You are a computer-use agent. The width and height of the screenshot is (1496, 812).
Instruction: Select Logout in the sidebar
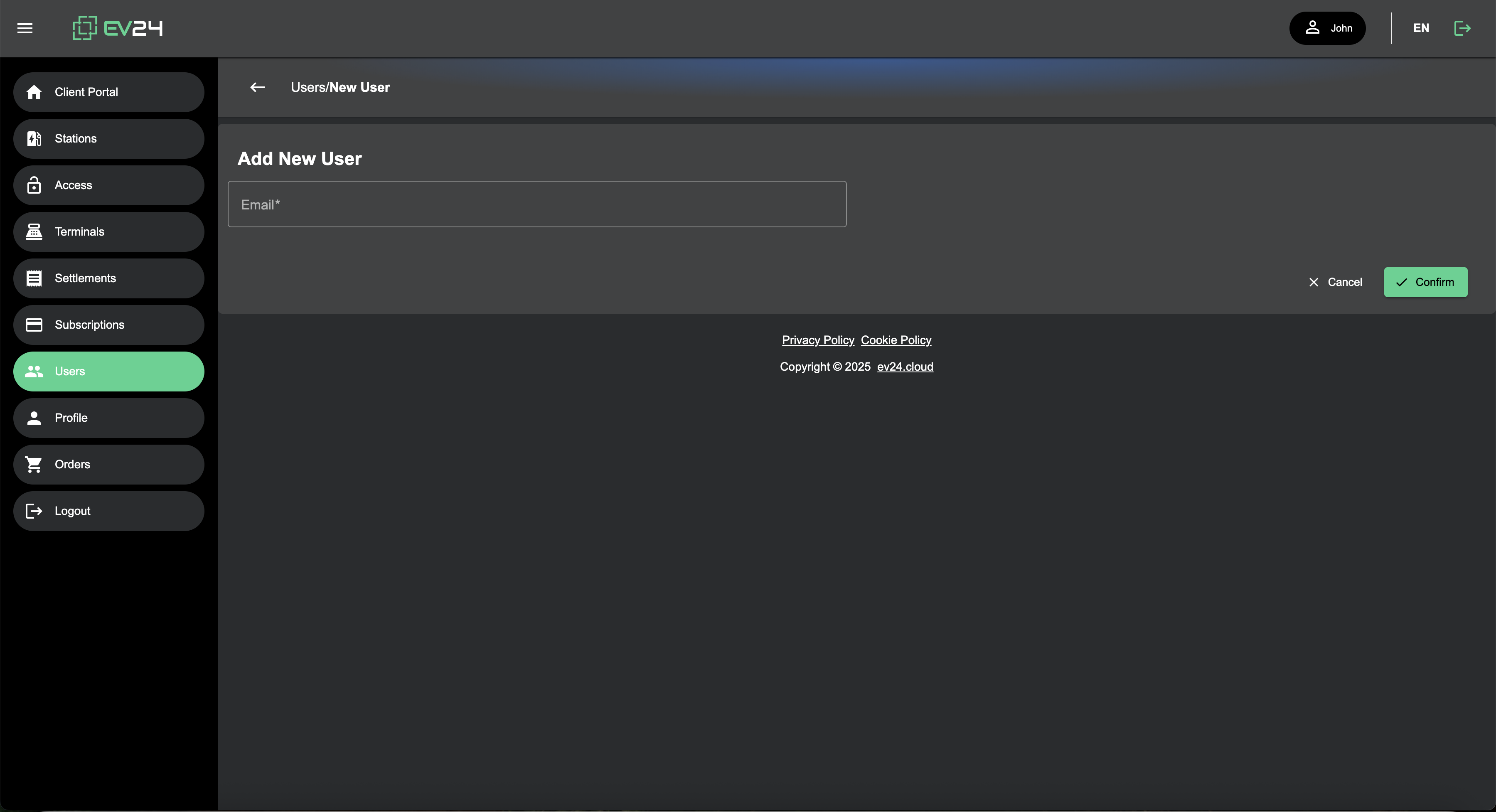click(108, 511)
